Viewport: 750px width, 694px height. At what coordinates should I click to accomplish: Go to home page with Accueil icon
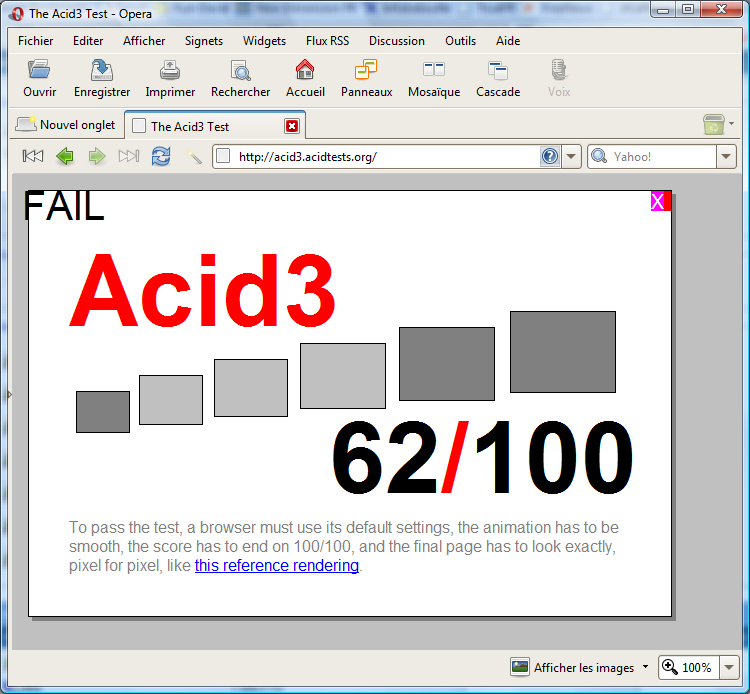[305, 71]
